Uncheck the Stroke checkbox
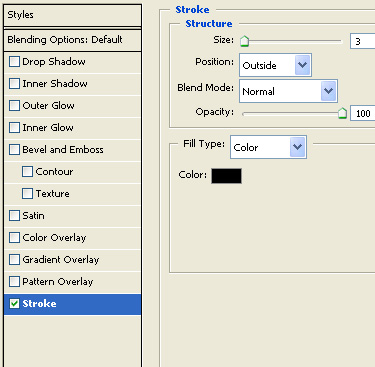Screen dimensions: 375x367 pos(14,304)
